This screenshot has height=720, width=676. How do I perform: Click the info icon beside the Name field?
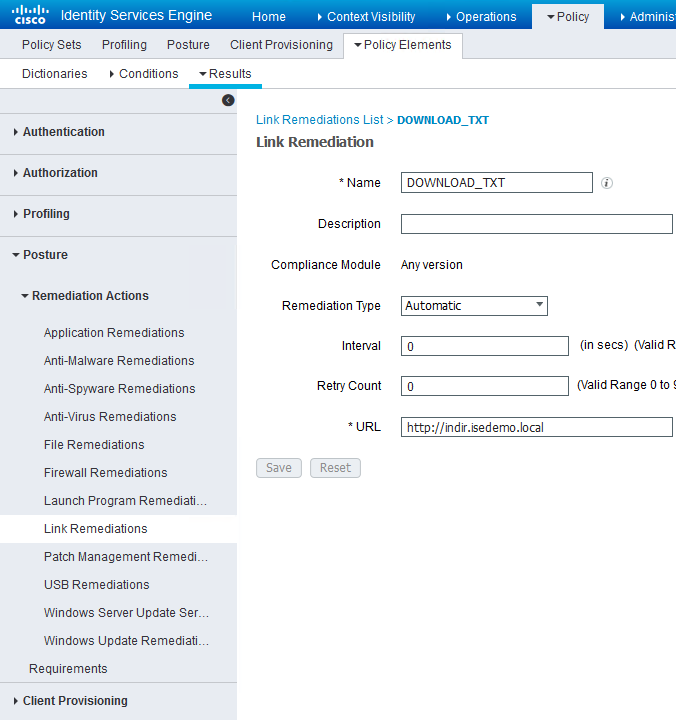pyautogui.click(x=607, y=183)
